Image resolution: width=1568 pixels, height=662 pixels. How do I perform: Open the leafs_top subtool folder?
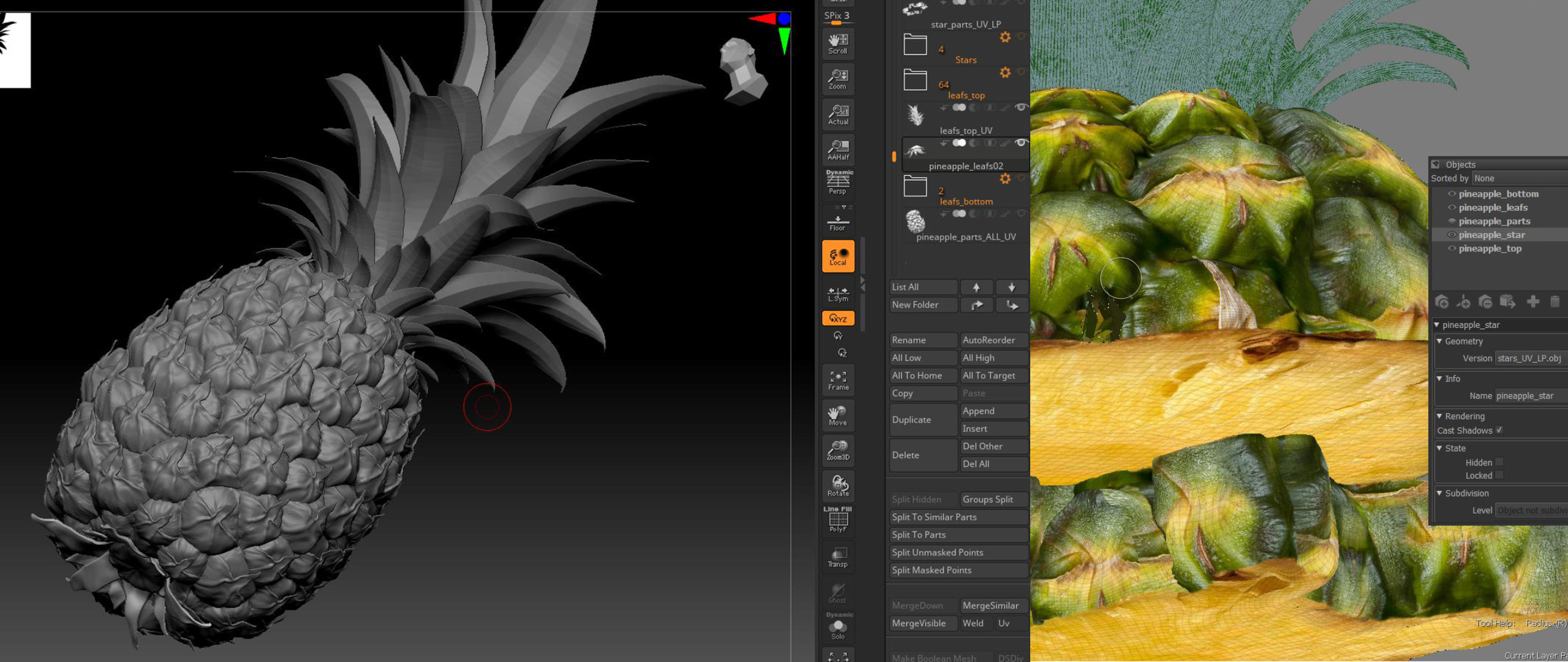point(915,80)
